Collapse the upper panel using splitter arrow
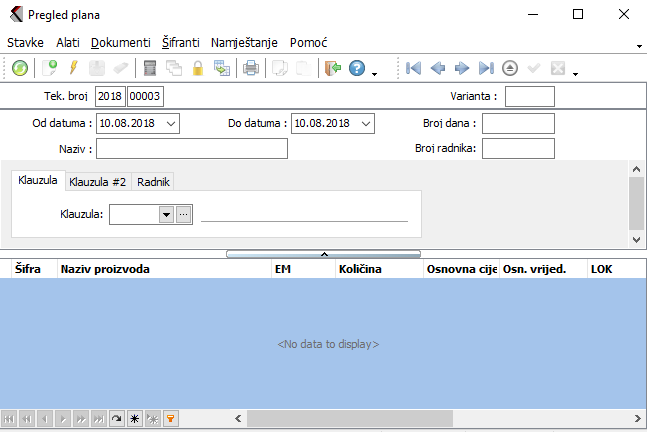The width and height of the screenshot is (647, 432). 323,254
